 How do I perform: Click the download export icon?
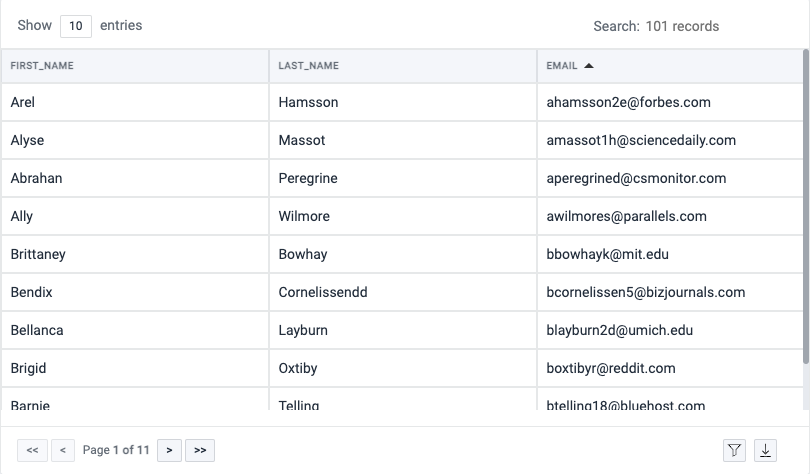pos(766,450)
